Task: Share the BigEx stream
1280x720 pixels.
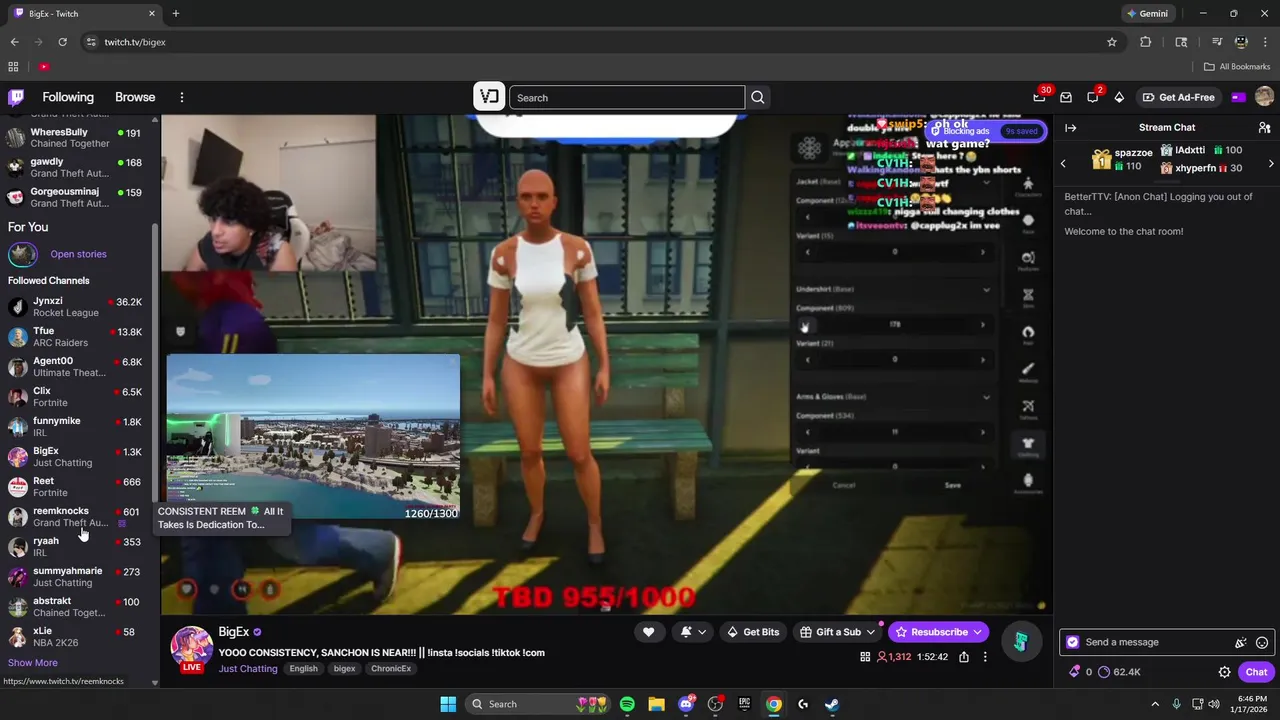Action: click(964, 657)
